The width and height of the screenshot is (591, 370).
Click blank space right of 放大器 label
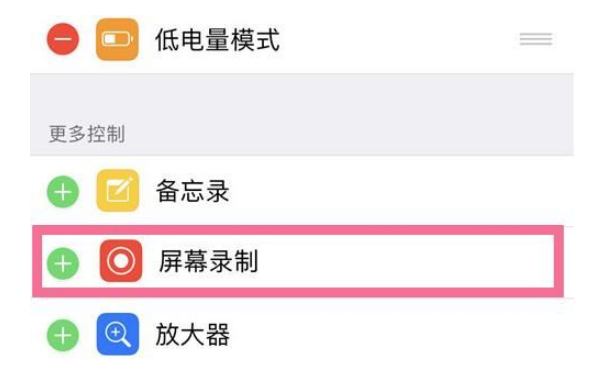[400, 335]
